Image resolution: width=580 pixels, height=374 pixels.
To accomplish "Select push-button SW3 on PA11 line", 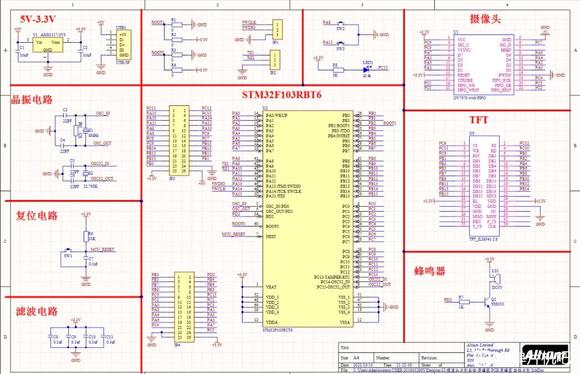I will [x=340, y=45].
